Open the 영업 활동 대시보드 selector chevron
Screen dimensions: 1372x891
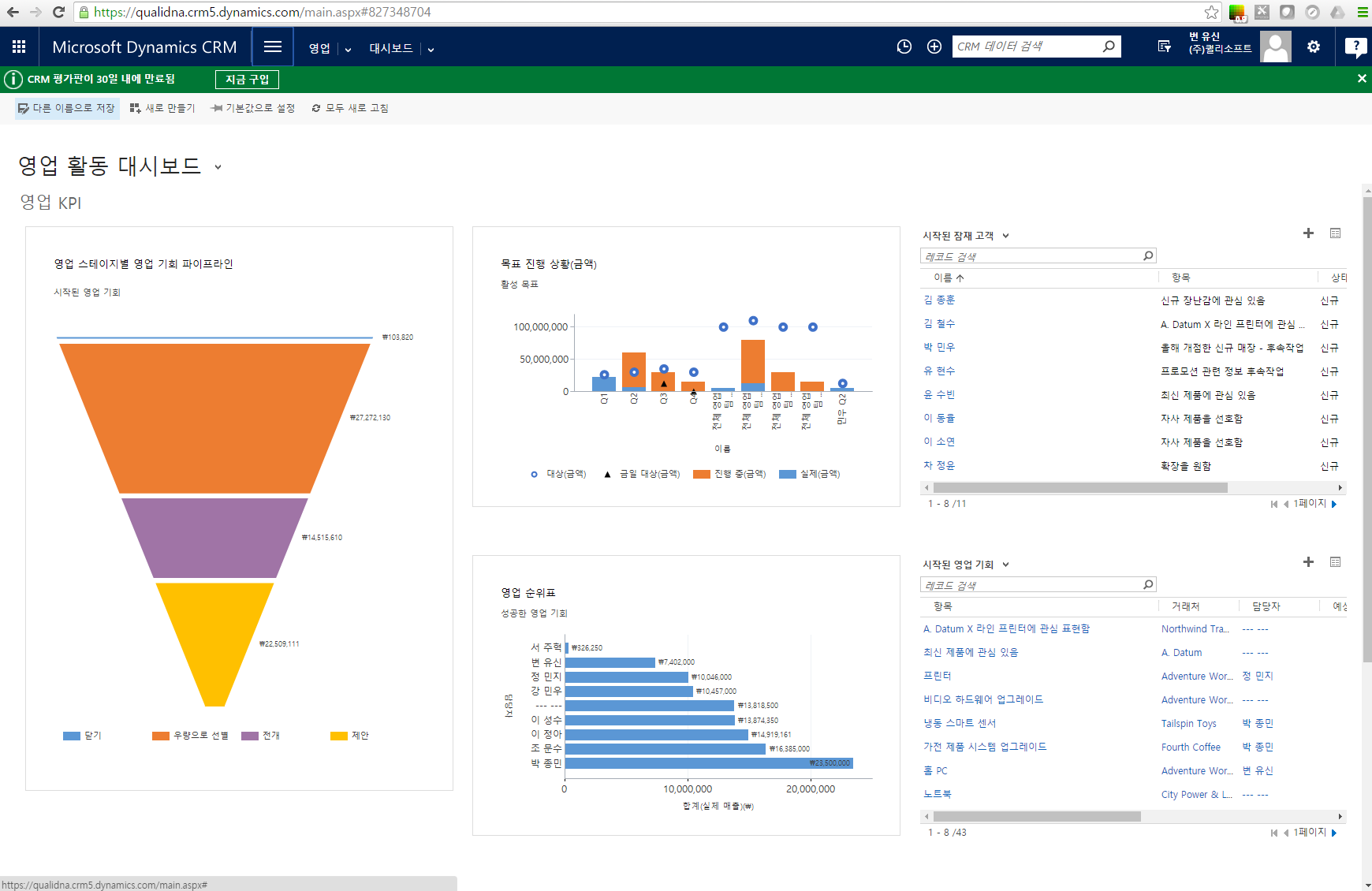click(x=218, y=167)
